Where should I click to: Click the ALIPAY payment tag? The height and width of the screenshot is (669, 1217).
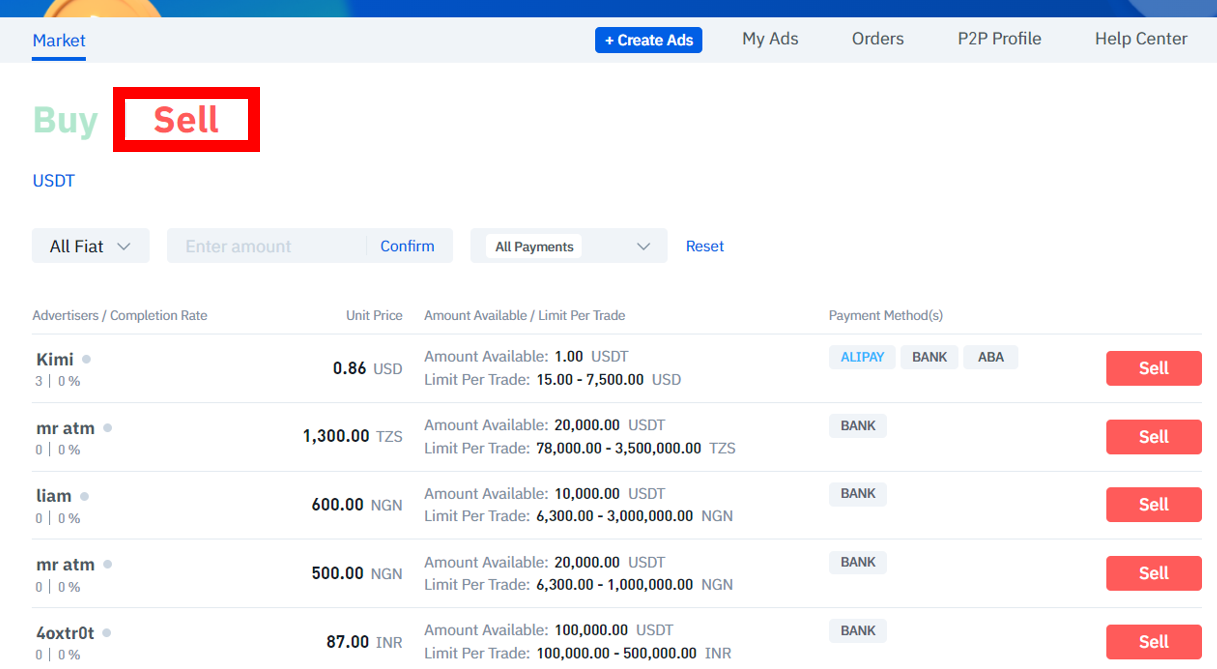click(x=862, y=357)
